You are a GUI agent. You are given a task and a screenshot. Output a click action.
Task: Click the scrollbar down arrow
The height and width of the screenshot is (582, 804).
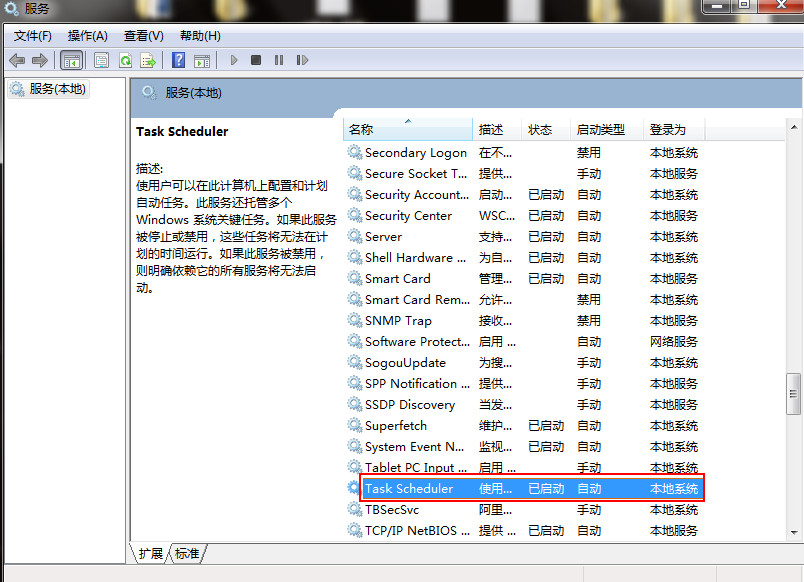pos(794,532)
